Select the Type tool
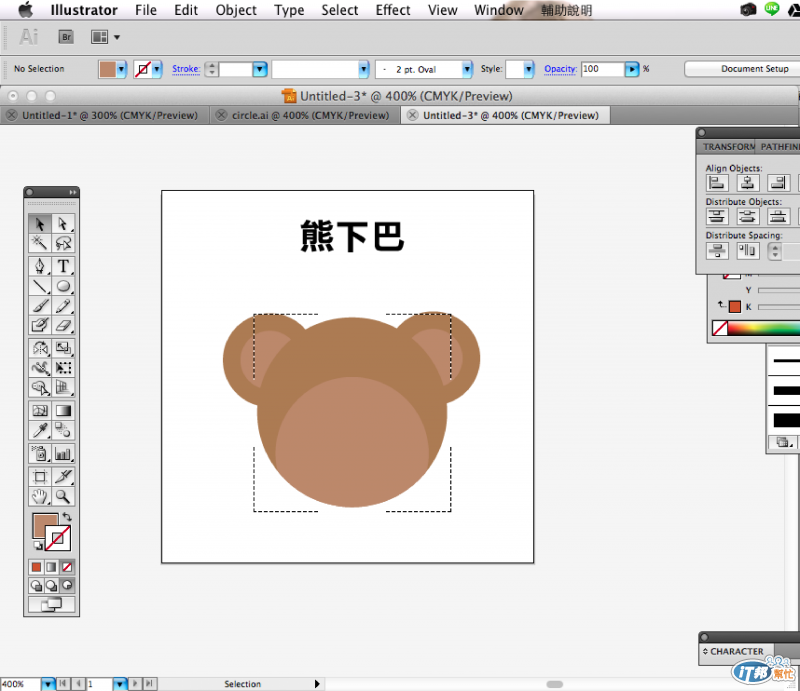Image resolution: width=800 pixels, height=691 pixels. coord(63,266)
